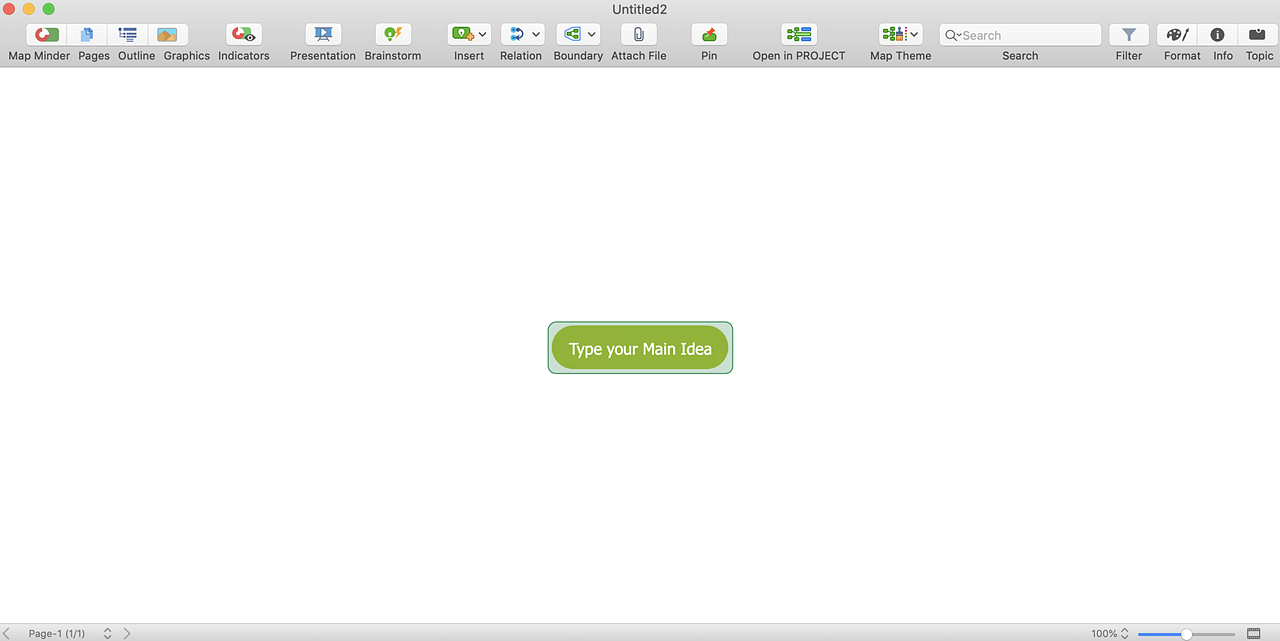Expand the Relation dropdown arrow
1280x641 pixels.
coord(536,35)
